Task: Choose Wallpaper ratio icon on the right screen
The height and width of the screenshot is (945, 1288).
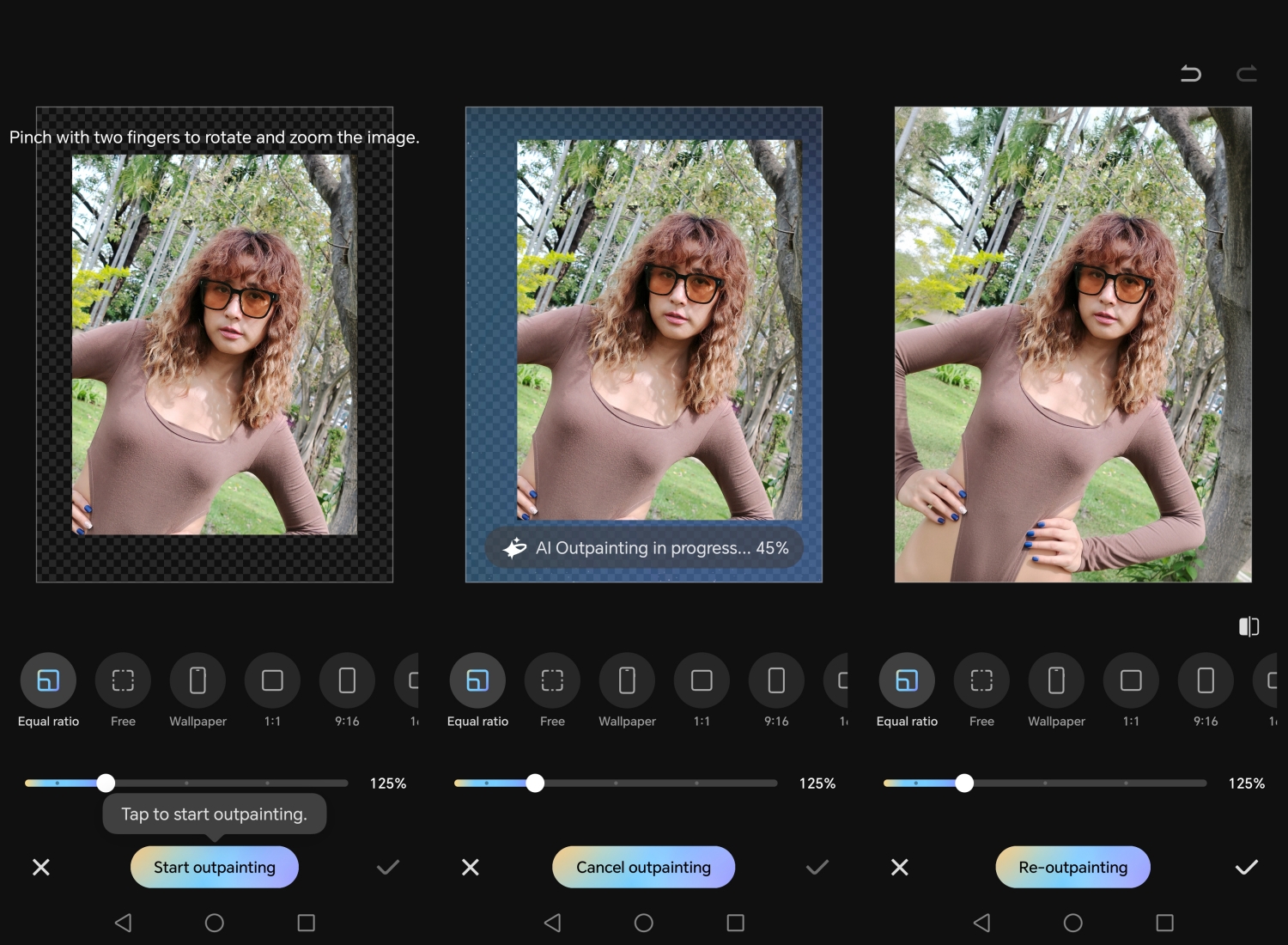Action: click(1056, 680)
